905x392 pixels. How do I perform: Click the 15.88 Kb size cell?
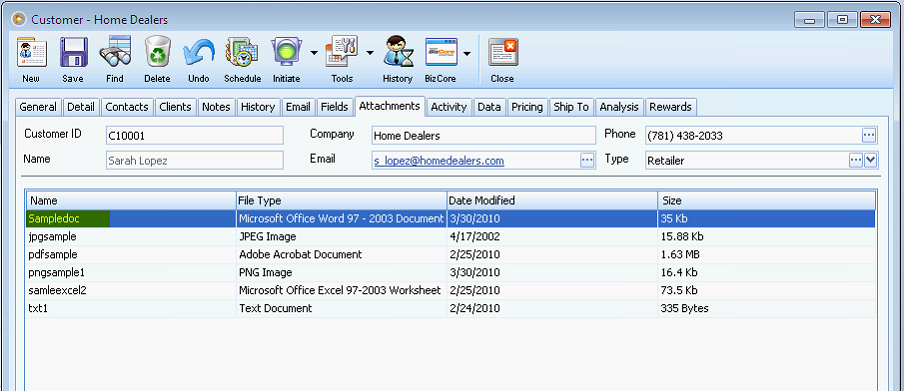[x=766, y=237]
